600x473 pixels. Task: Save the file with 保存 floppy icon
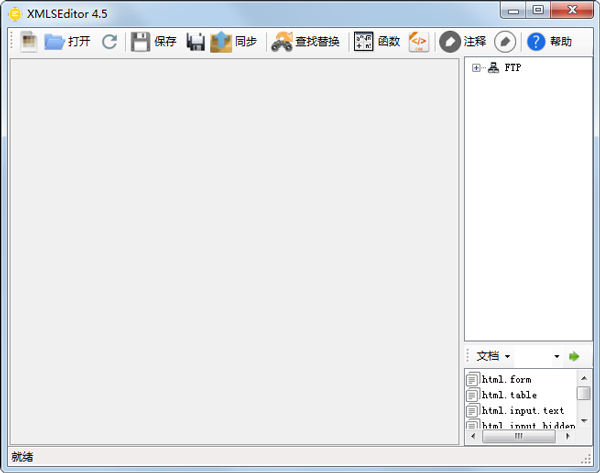coord(153,42)
